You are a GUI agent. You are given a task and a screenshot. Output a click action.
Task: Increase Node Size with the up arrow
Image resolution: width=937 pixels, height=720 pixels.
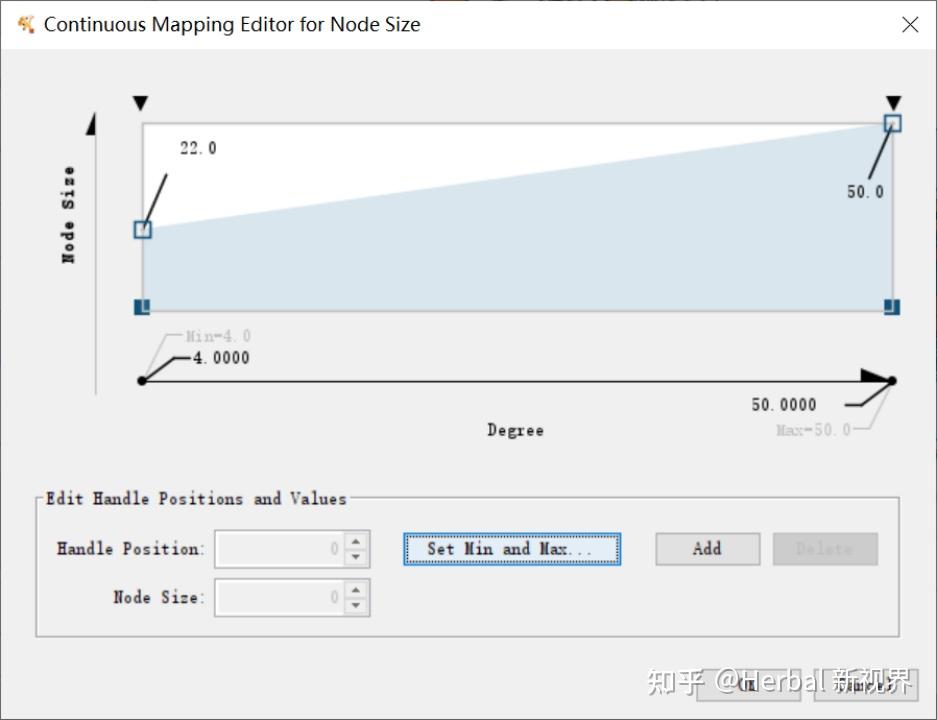(x=357, y=590)
